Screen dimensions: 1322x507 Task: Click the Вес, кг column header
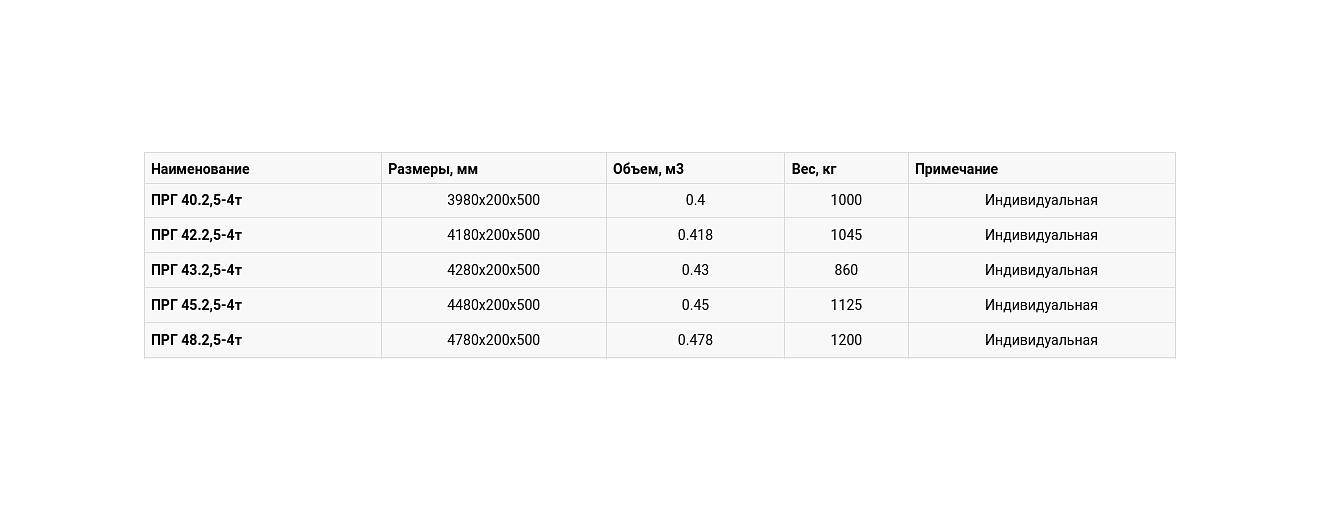coord(814,169)
